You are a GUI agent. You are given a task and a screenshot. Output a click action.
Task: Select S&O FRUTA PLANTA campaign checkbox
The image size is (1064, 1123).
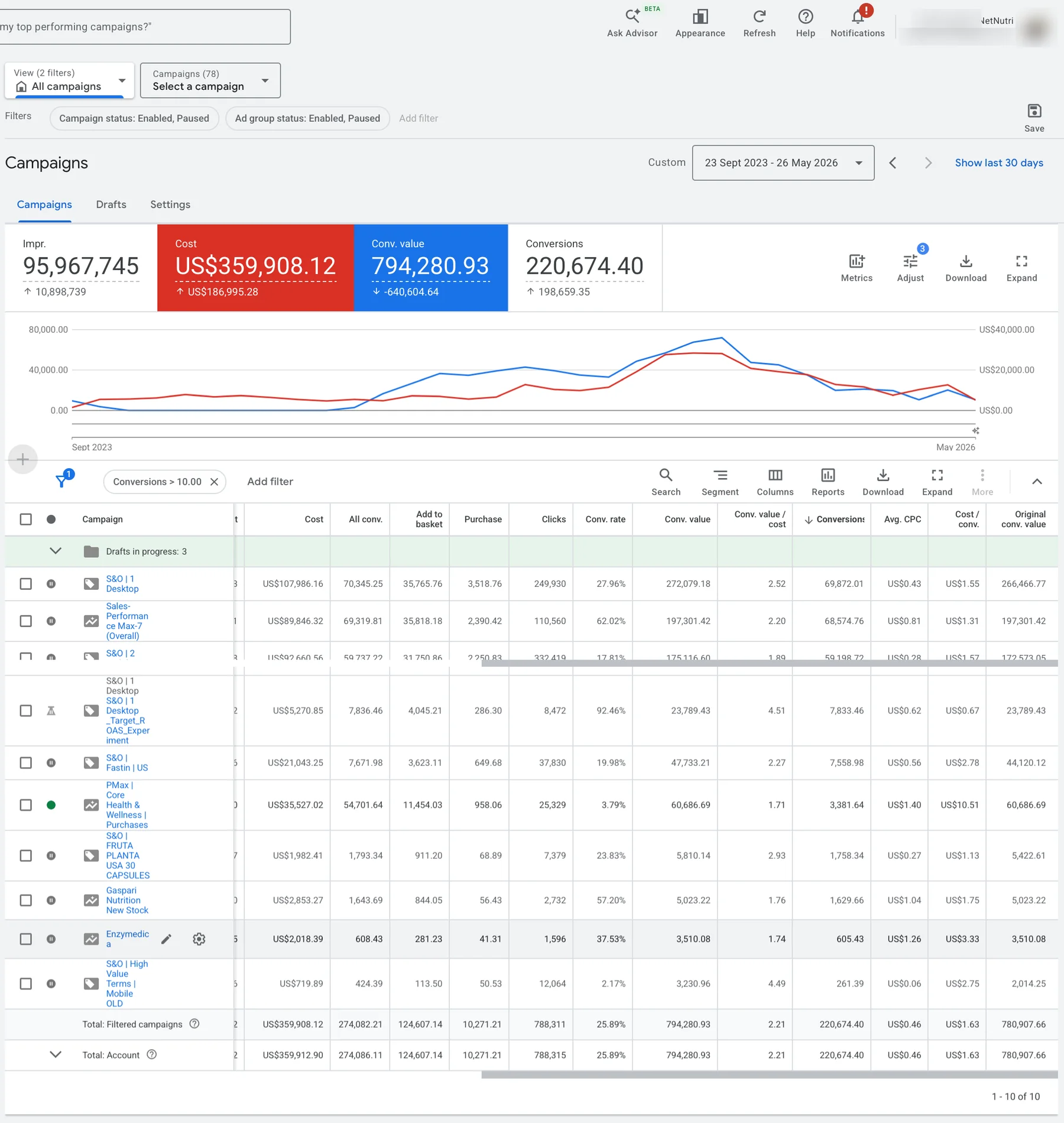pos(26,855)
